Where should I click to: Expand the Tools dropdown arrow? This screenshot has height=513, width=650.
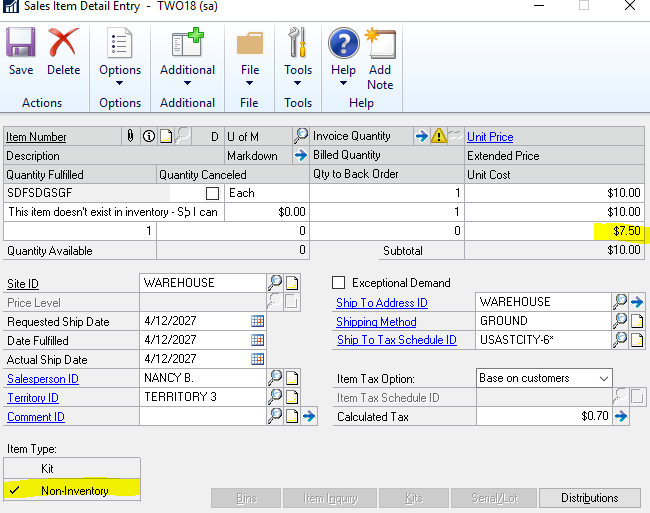coord(297,83)
